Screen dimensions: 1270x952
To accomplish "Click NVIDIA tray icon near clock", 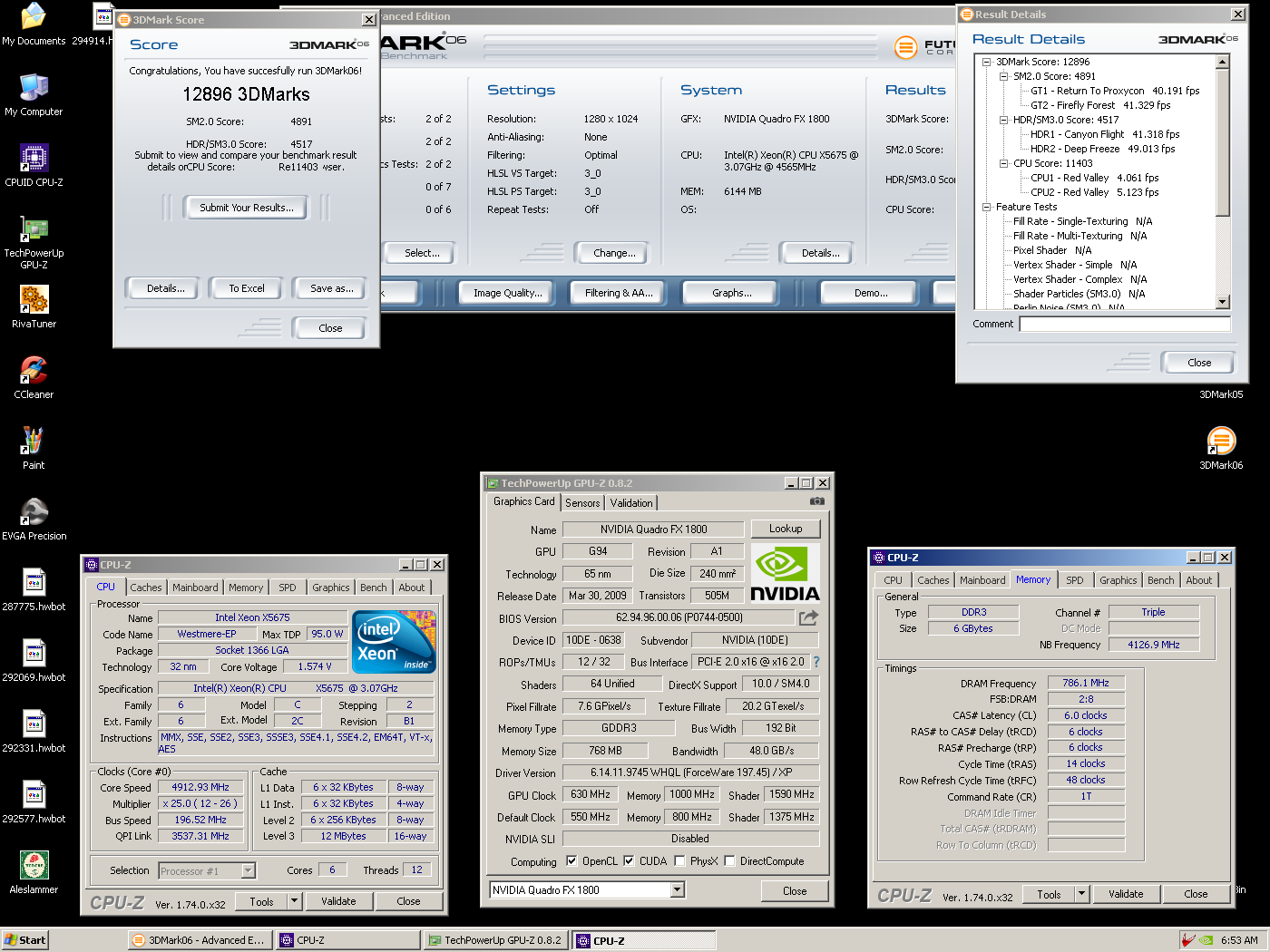I will (x=1206, y=940).
